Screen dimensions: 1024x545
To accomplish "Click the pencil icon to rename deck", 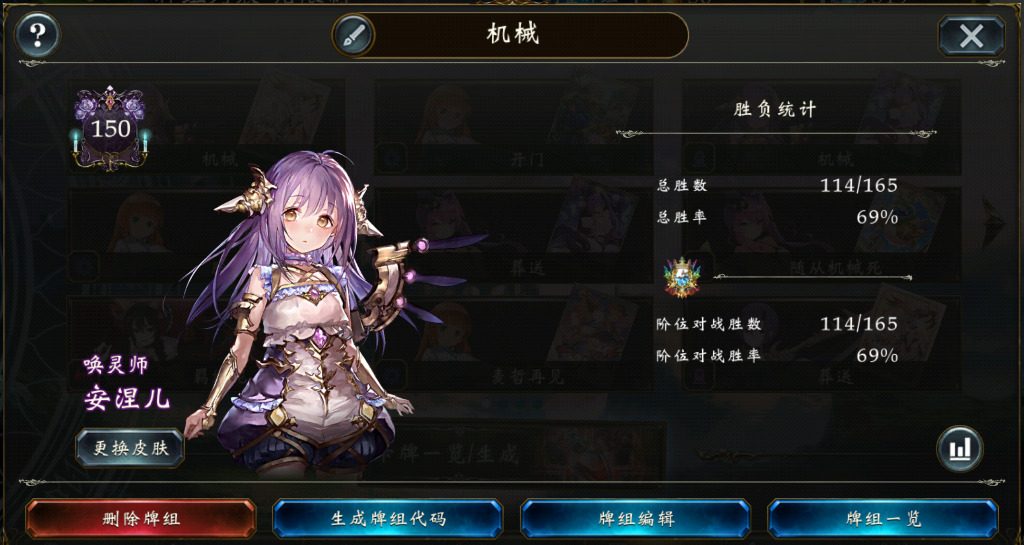I will (x=353, y=35).
